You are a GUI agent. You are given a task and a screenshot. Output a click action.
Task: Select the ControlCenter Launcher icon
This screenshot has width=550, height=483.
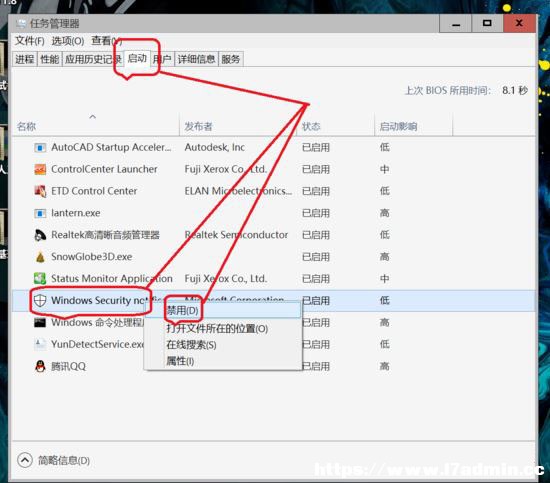(40, 169)
